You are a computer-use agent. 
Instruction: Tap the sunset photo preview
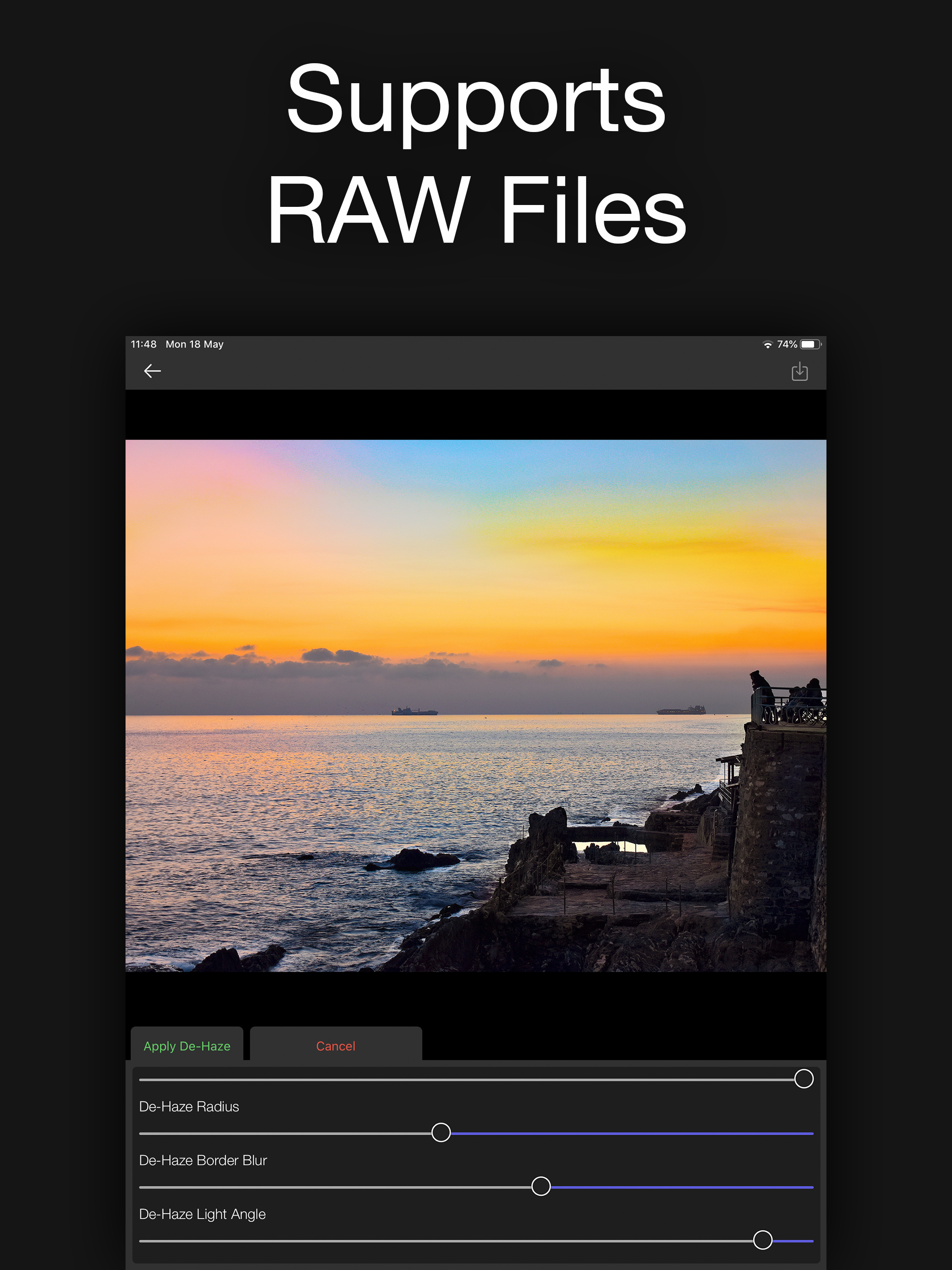click(476, 706)
